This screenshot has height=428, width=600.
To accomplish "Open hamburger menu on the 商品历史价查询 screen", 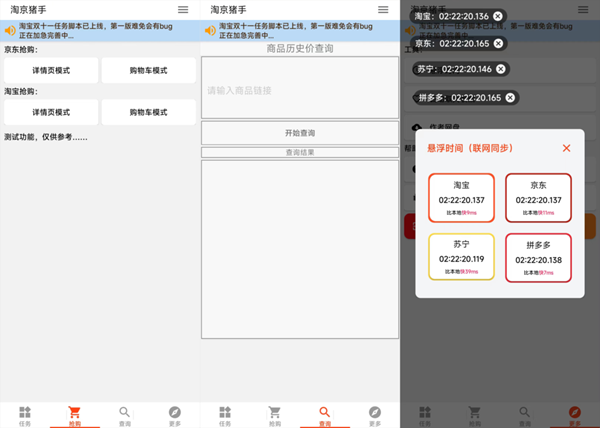I will tap(383, 10).
